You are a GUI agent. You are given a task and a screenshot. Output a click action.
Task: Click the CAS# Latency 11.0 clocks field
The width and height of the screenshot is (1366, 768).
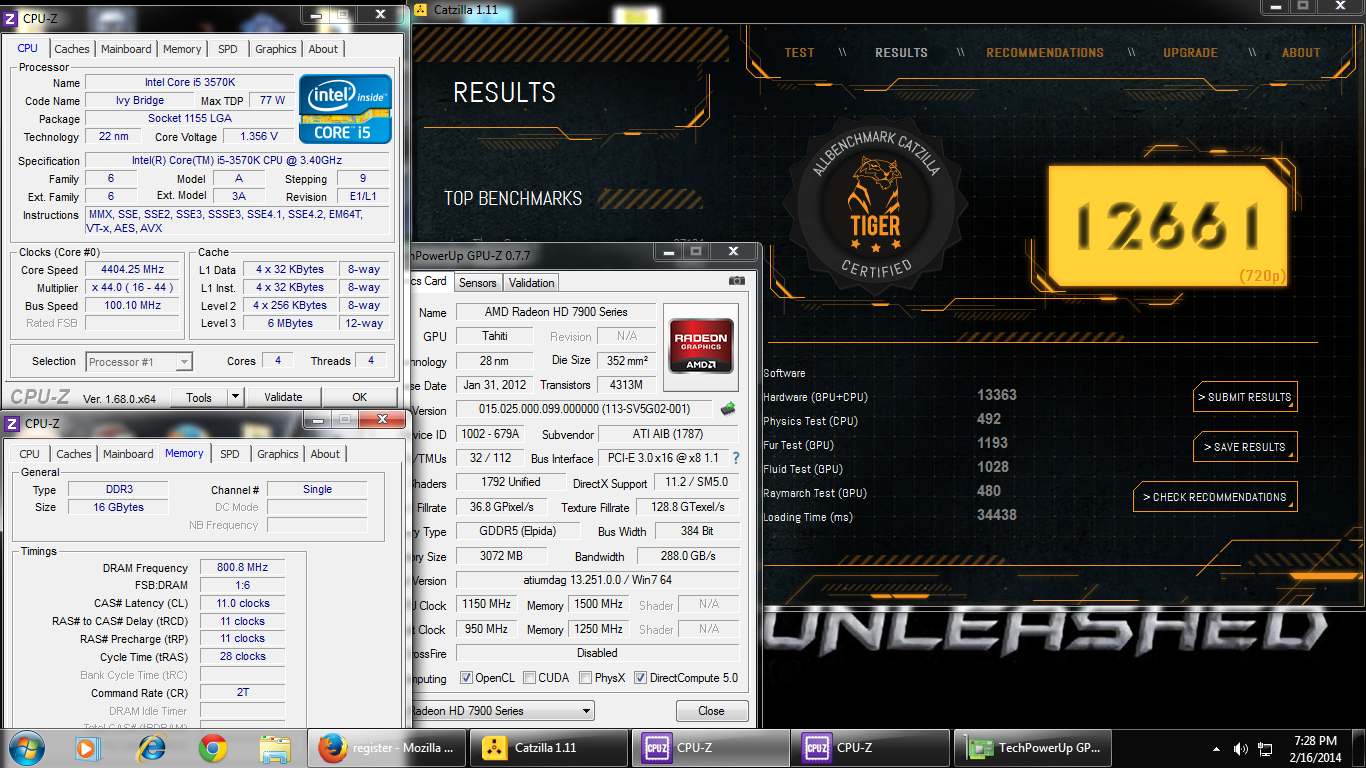243,604
